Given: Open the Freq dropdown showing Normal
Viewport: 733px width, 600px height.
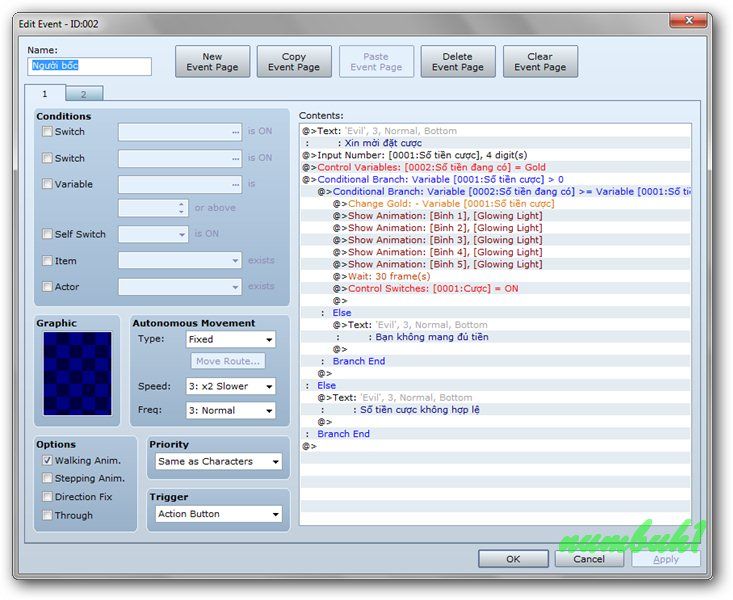Looking at the screenshot, I should pos(230,411).
